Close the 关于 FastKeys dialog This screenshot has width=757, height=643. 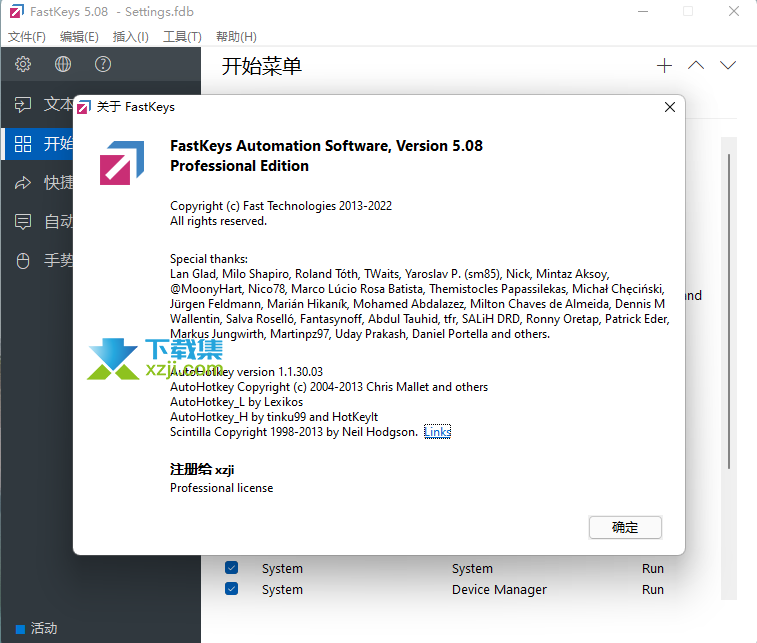(x=670, y=107)
